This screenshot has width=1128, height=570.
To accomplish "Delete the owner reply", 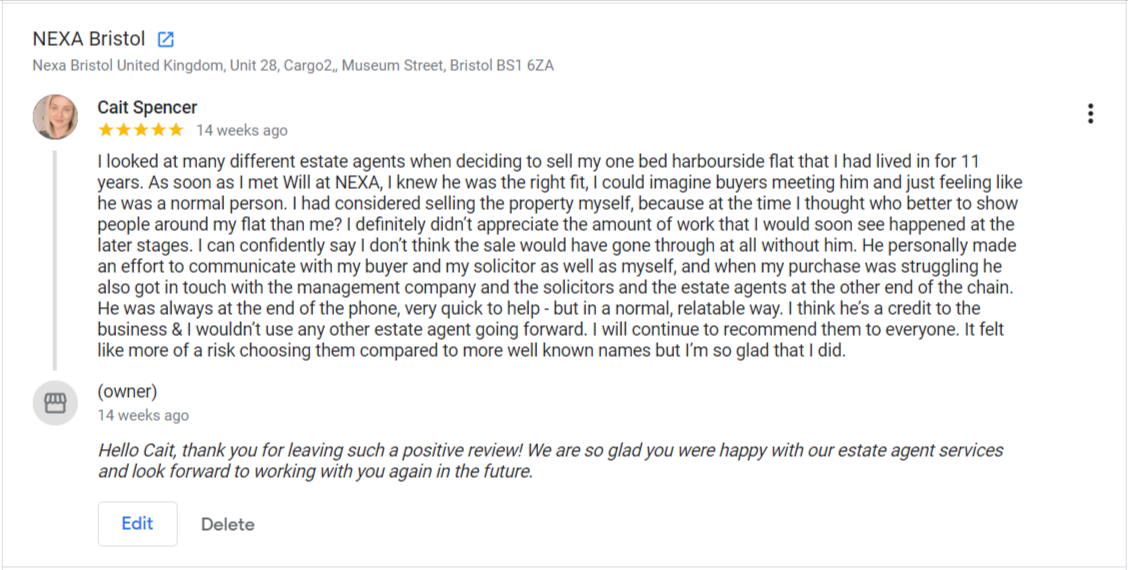I will [228, 524].
